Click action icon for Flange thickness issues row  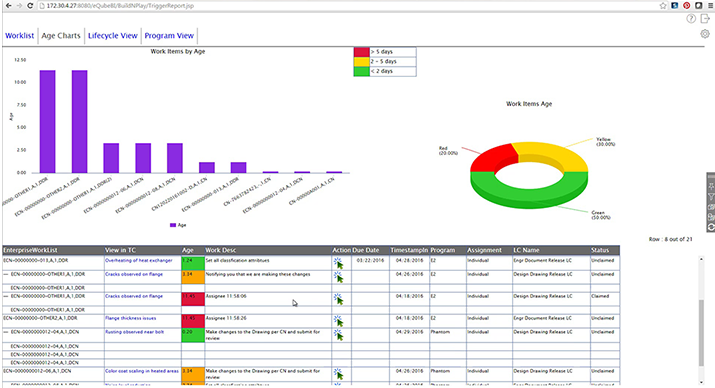coord(338,321)
